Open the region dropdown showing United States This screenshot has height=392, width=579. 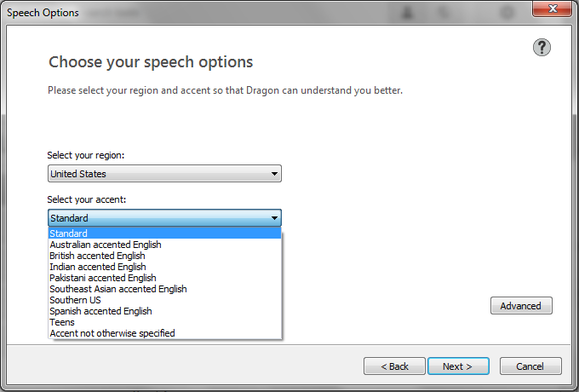(165, 173)
